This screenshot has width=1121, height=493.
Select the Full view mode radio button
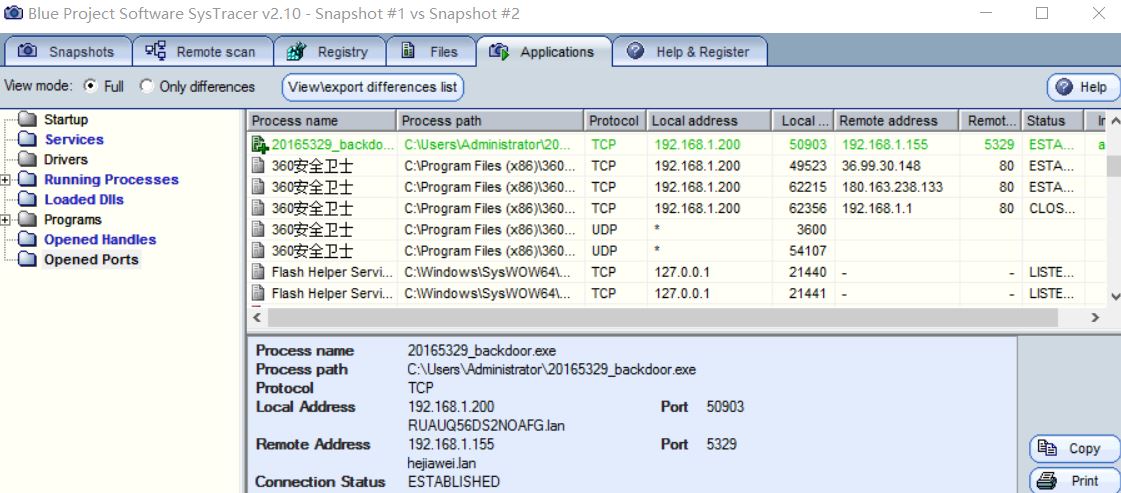coord(90,86)
